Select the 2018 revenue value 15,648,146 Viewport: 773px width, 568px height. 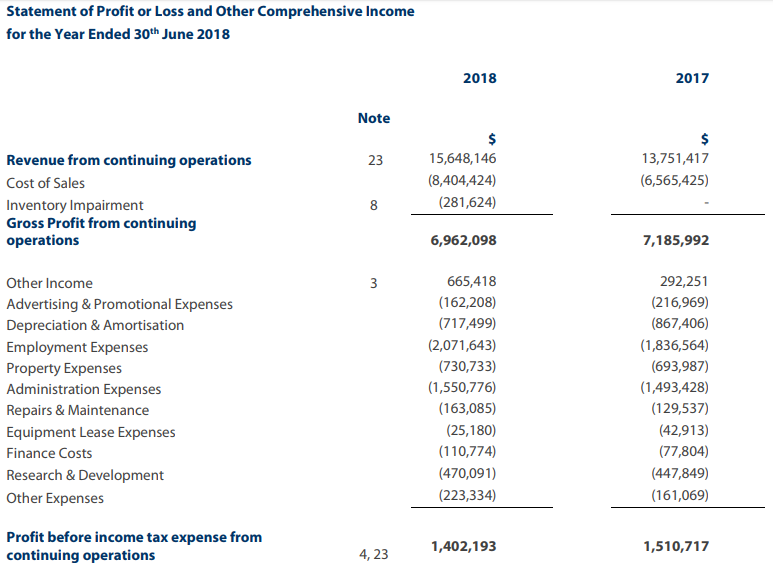pyautogui.click(x=462, y=159)
